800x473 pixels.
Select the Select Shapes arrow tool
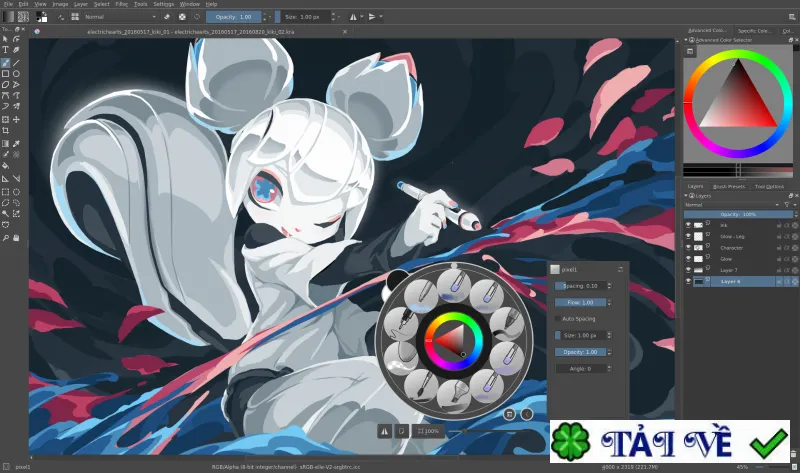pyautogui.click(x=5, y=39)
